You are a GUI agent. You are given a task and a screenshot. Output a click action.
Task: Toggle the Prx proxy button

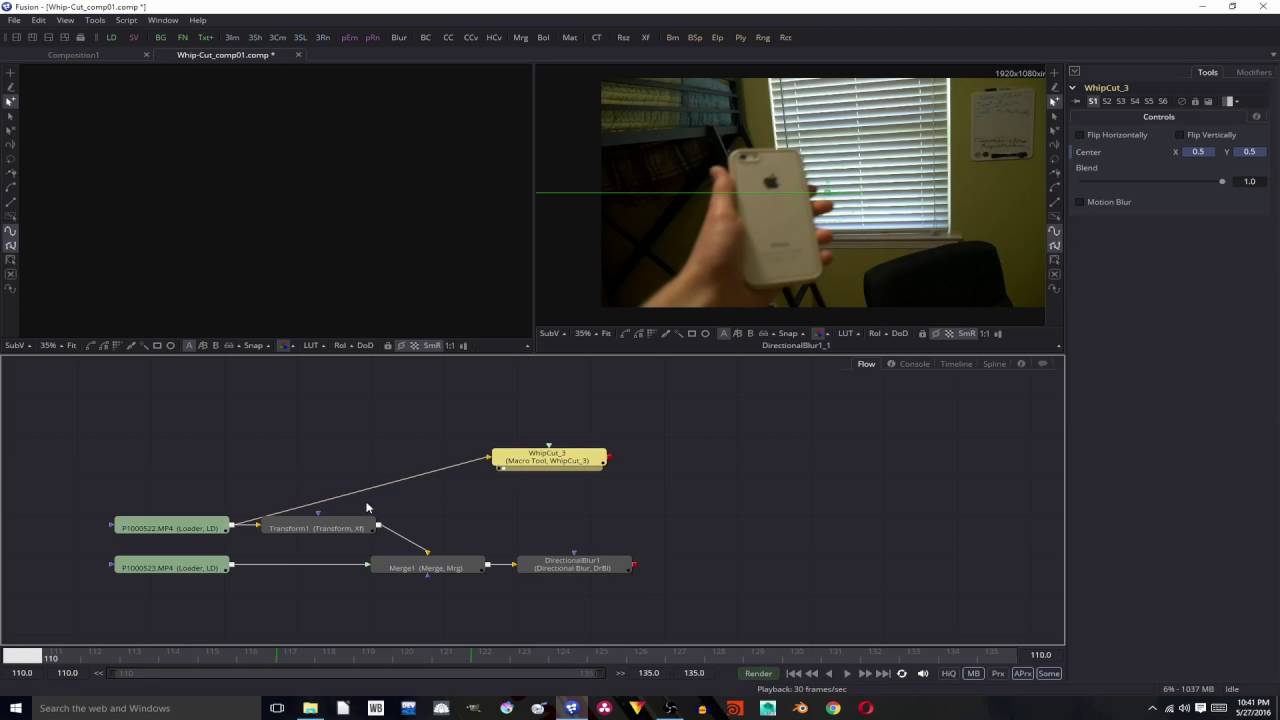tap(998, 674)
